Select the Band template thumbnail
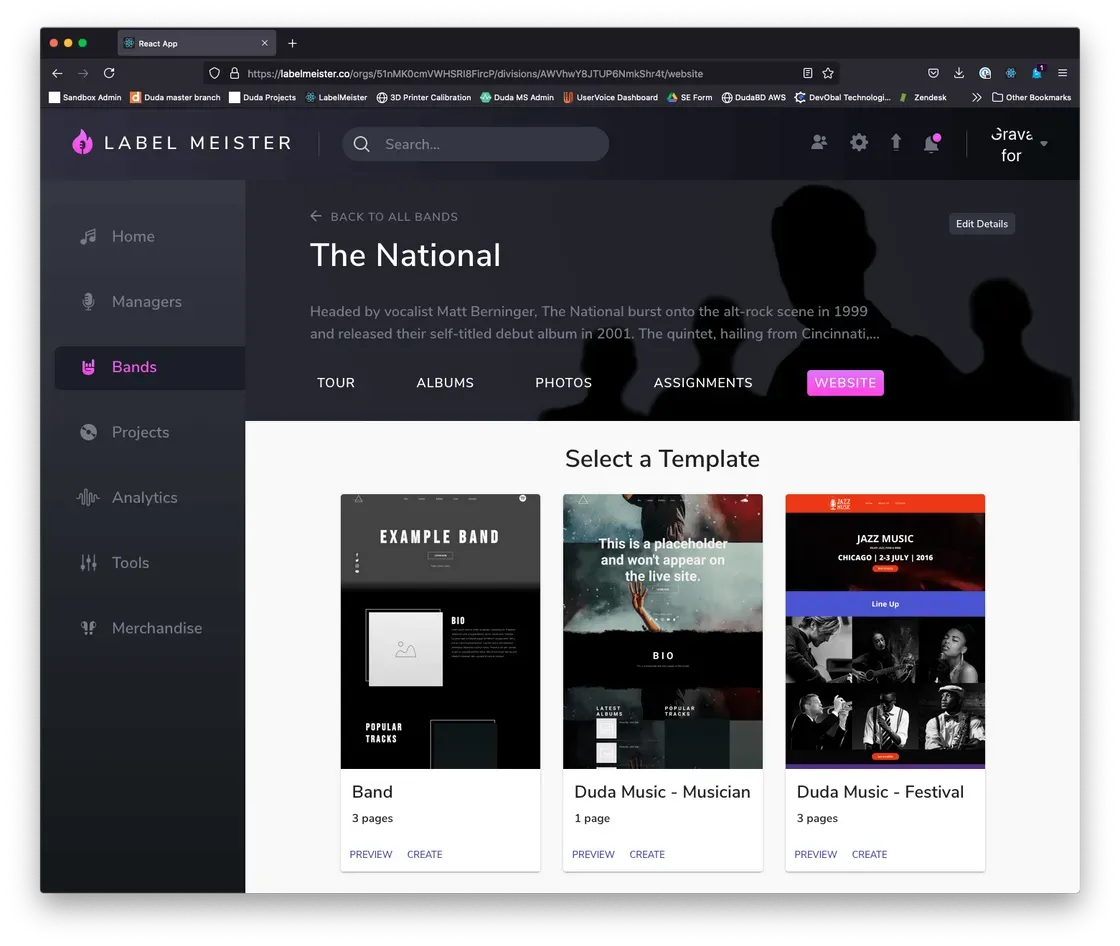Viewport: 1120px width, 946px height. [440, 631]
